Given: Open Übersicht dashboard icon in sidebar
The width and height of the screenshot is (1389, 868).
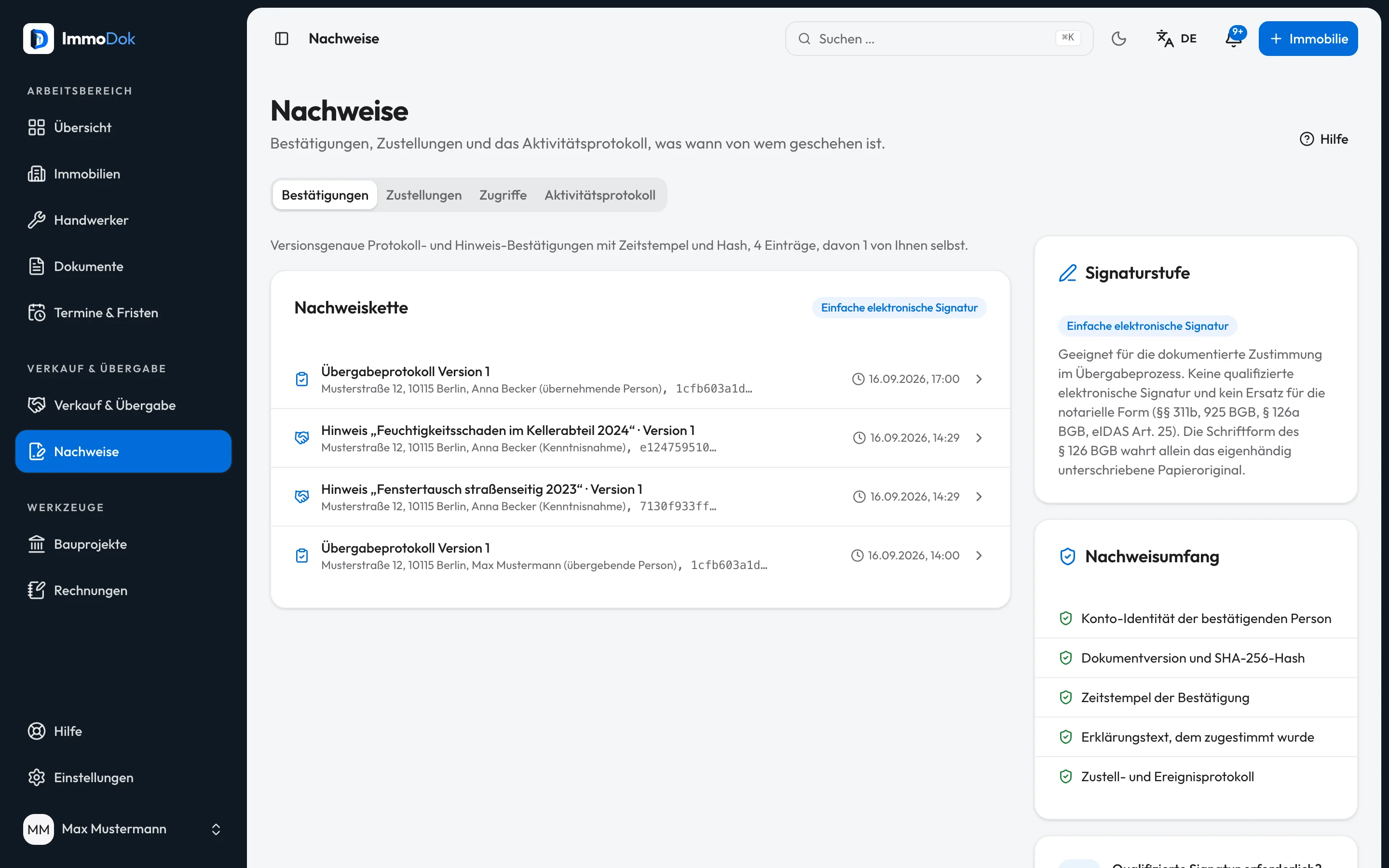Looking at the screenshot, I should [x=37, y=127].
